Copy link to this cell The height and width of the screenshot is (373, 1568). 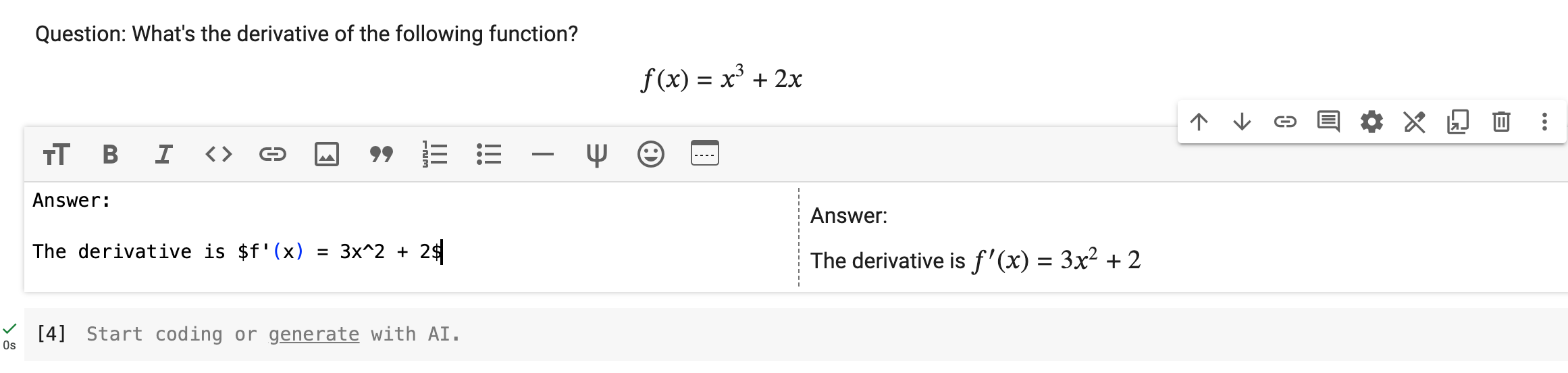(1285, 122)
